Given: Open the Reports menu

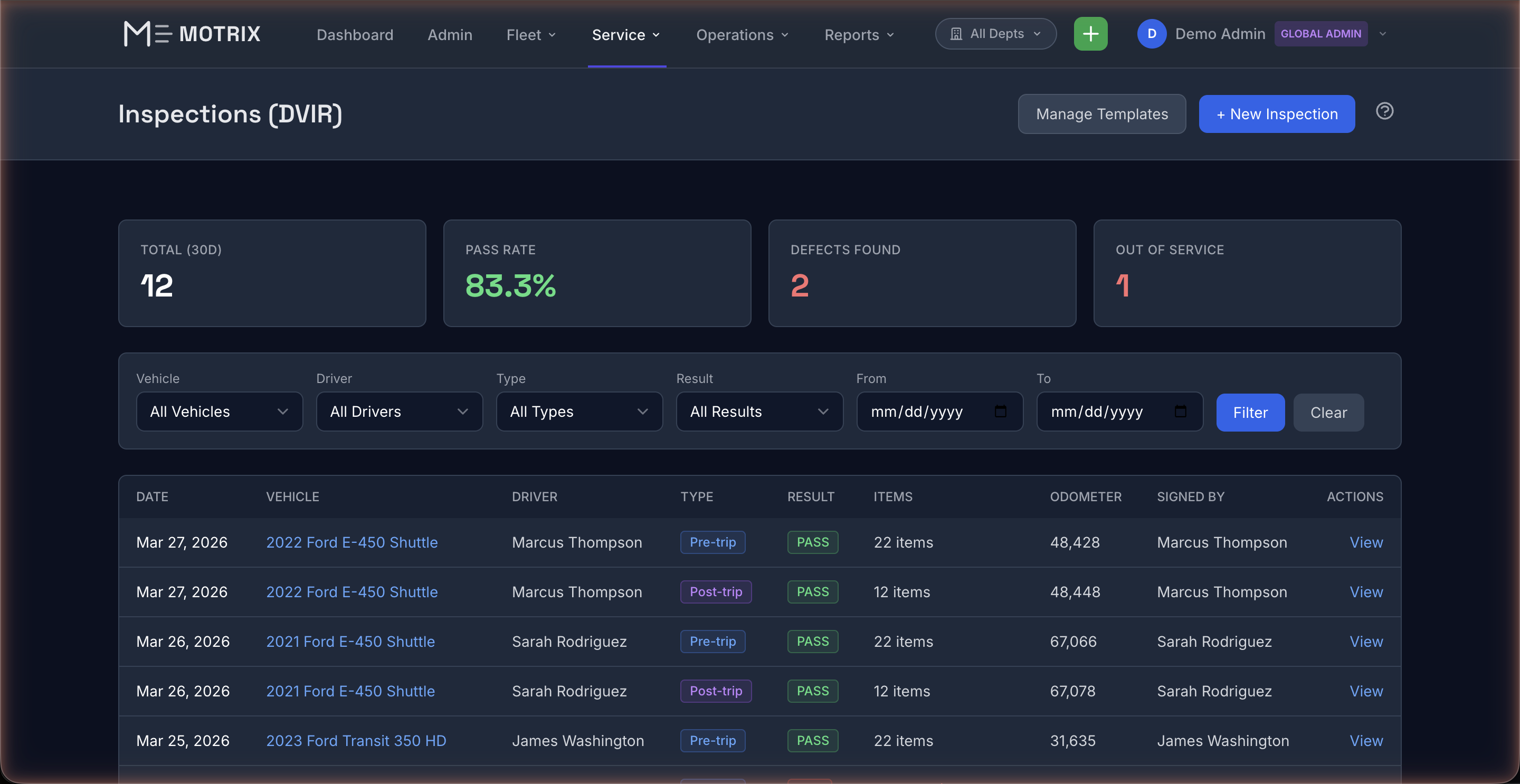Looking at the screenshot, I should 859,35.
